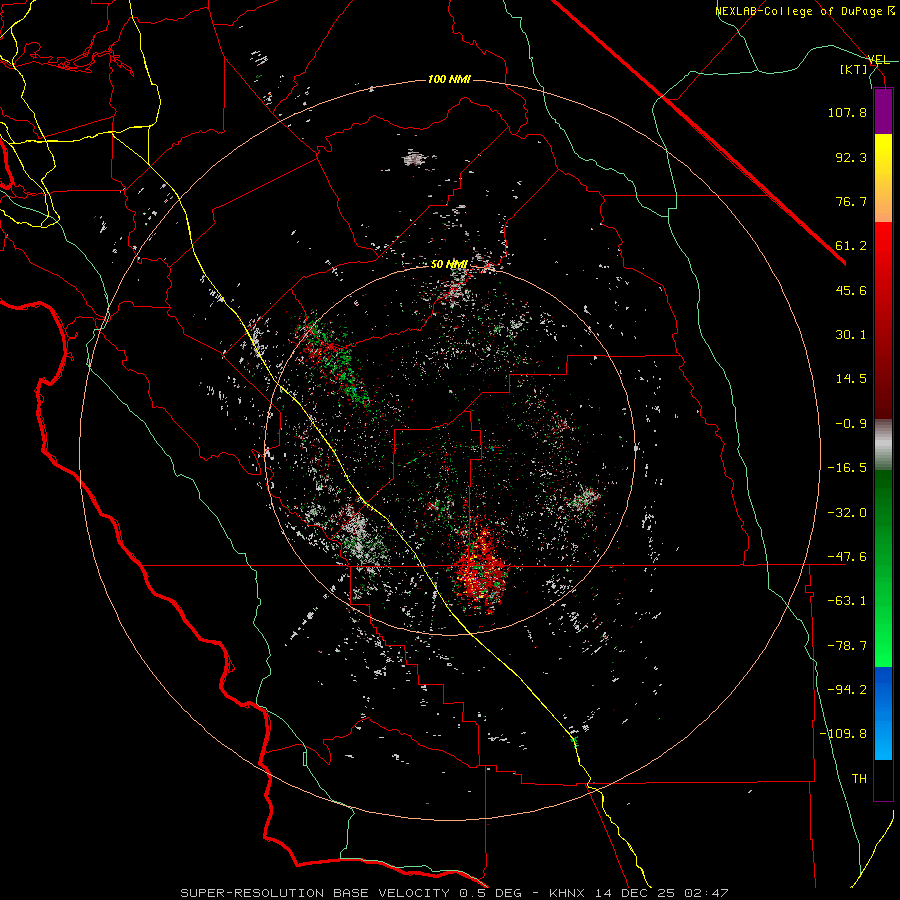Image resolution: width=900 pixels, height=900 pixels.
Task: Click the 107.8 value on the velocity scale
Action: [847, 112]
